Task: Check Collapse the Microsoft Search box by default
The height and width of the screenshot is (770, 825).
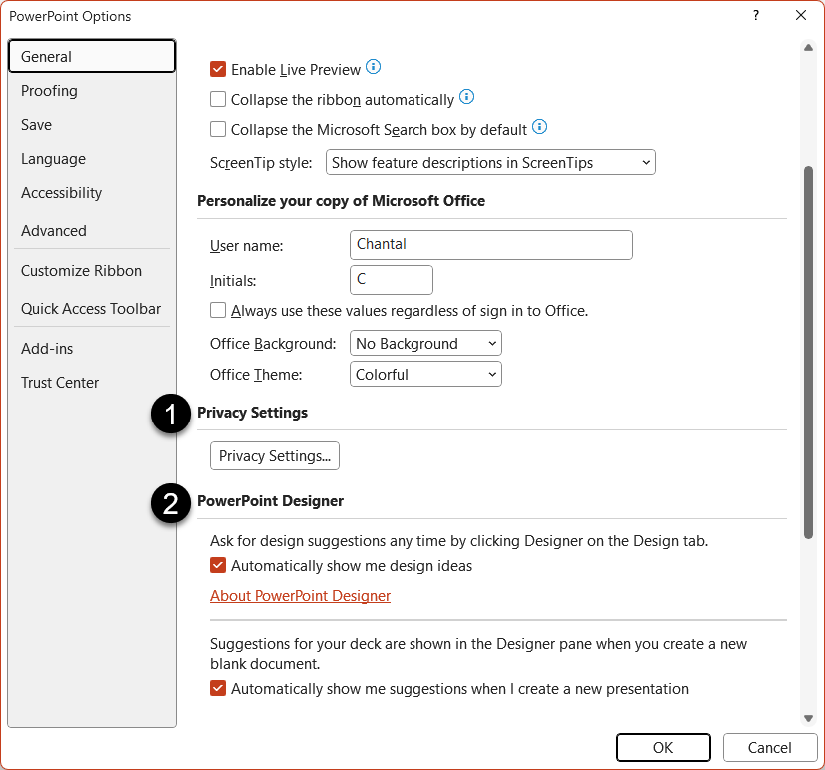Action: coord(218,129)
